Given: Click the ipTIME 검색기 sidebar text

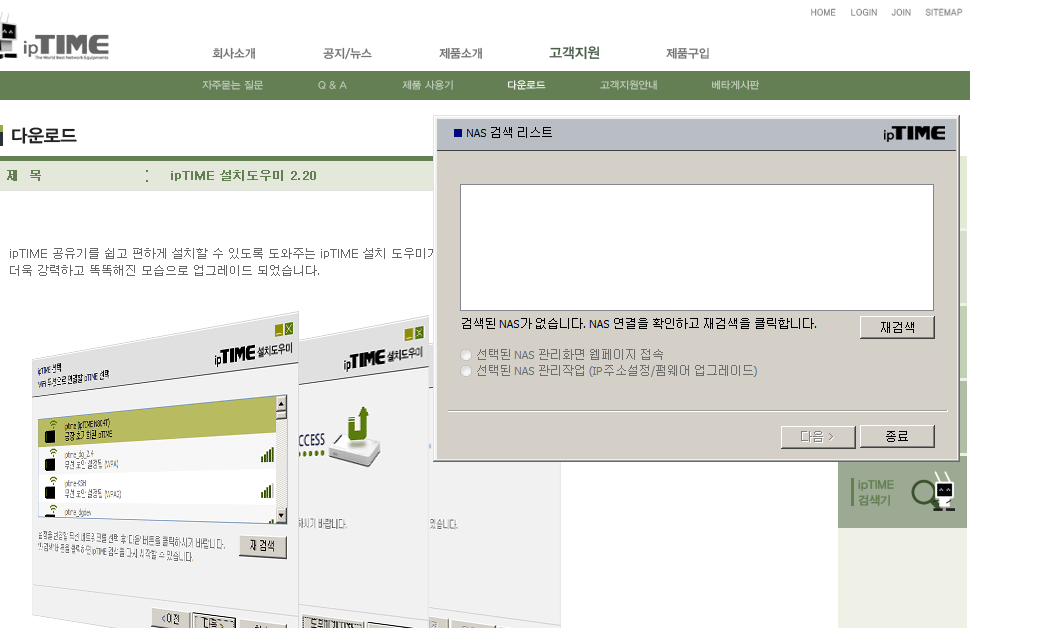Looking at the screenshot, I should [875, 492].
